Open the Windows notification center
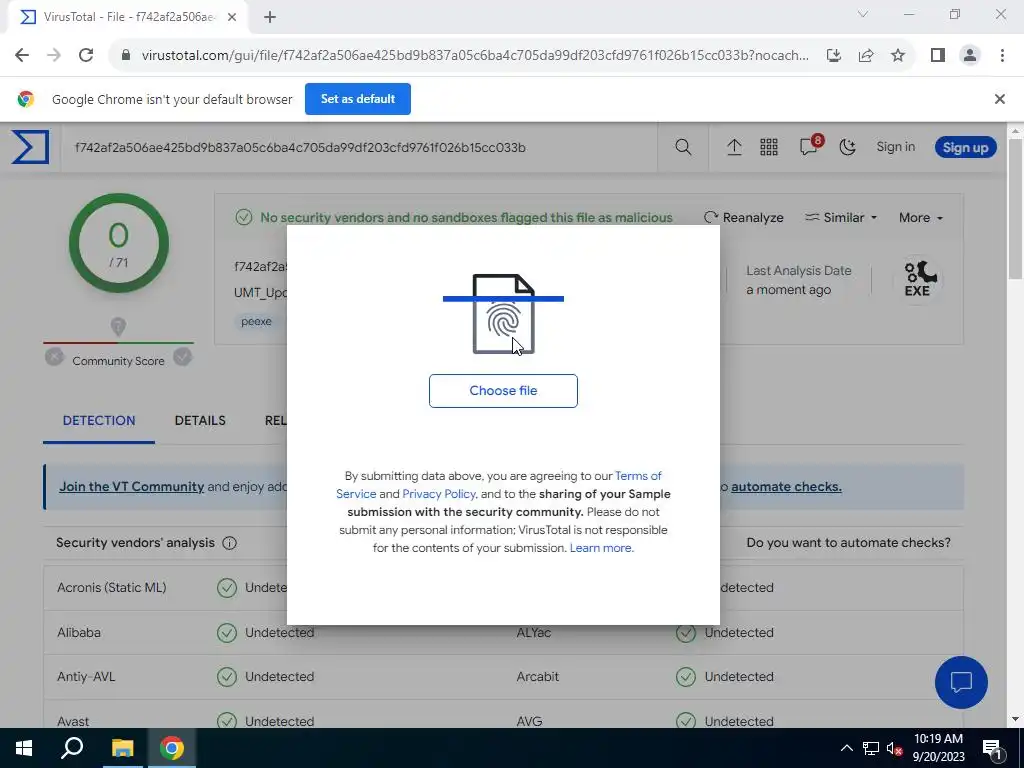This screenshot has height=768, width=1024. [x=993, y=748]
